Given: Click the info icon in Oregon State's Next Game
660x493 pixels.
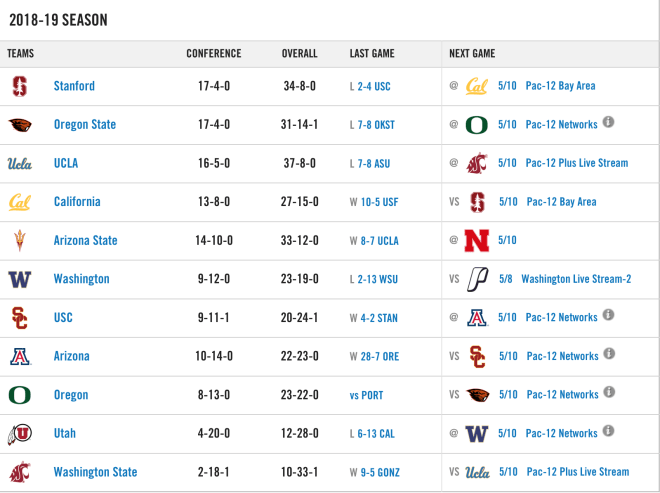Looking at the screenshot, I should pyautogui.click(x=608, y=122).
